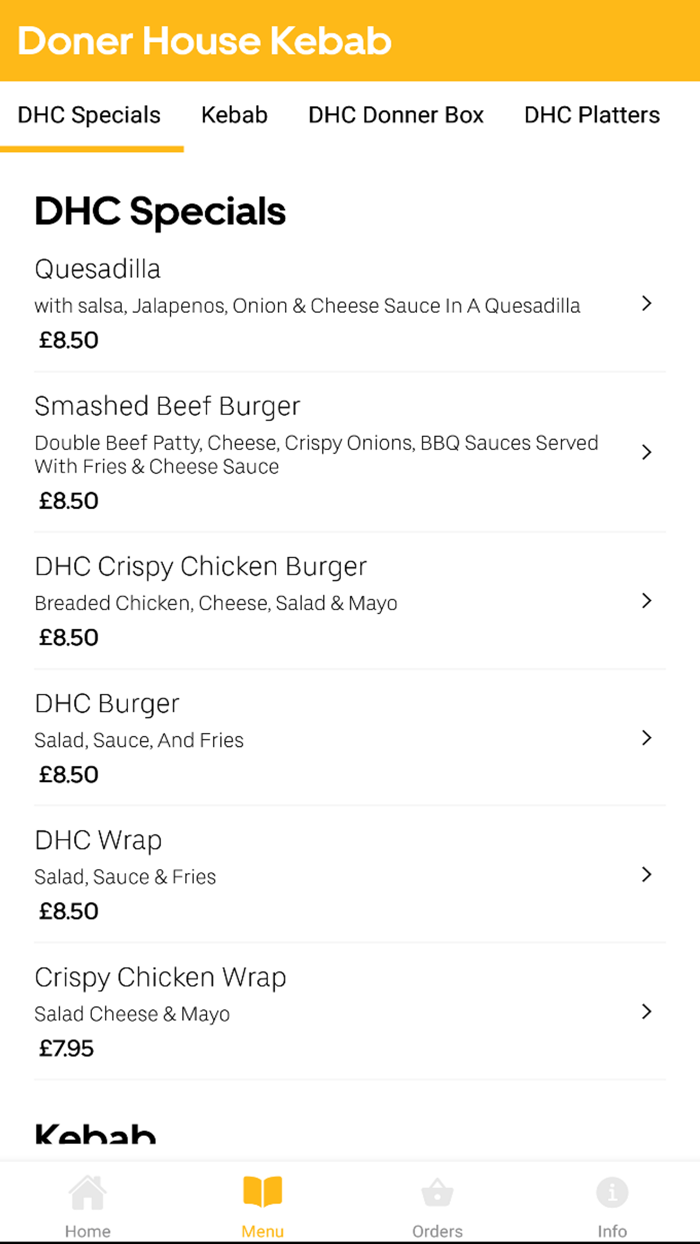
Task: Switch to the Kebab tab
Action: (x=234, y=115)
